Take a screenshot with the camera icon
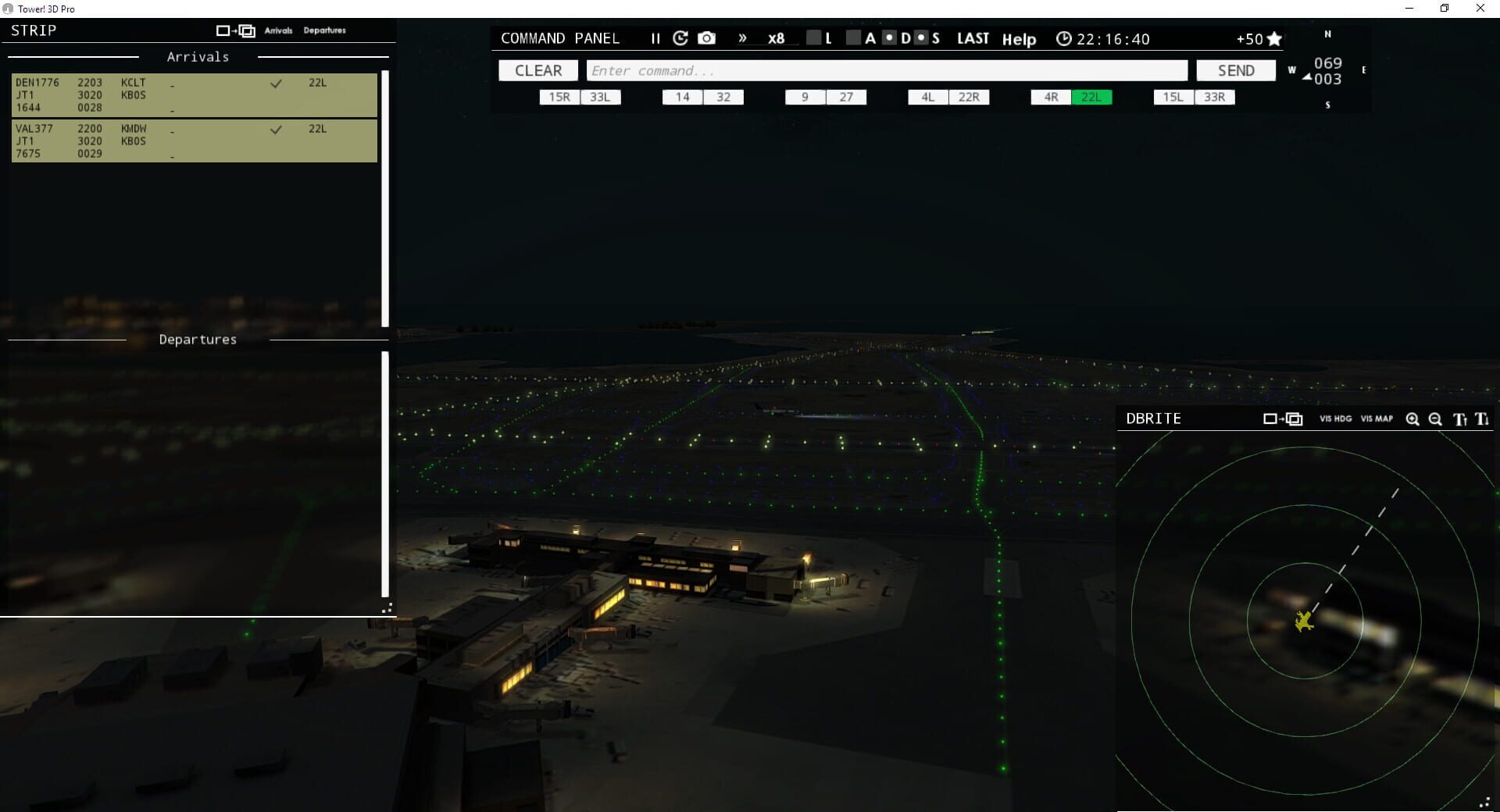This screenshot has width=1500, height=812. pos(705,37)
